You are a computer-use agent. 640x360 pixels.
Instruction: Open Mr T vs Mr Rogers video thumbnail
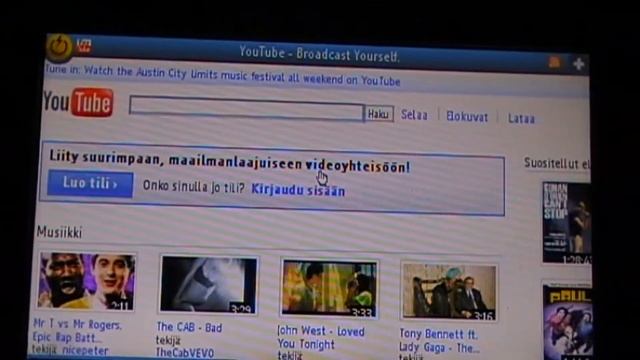(x=86, y=282)
